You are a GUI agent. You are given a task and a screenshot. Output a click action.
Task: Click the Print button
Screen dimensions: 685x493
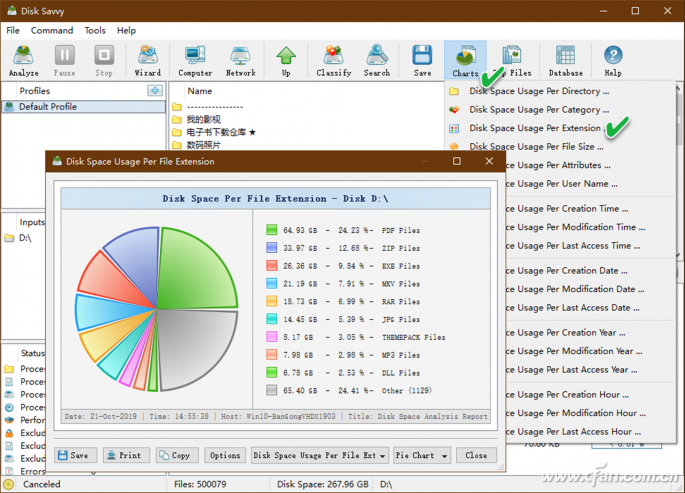pos(126,455)
